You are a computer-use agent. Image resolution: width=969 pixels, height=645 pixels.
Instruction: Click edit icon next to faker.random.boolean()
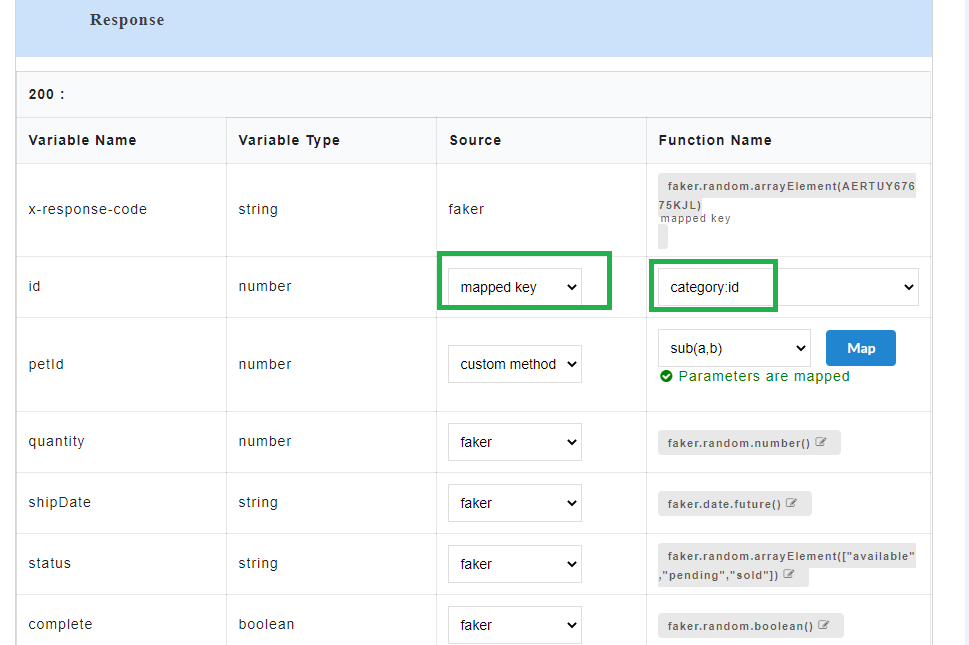(x=824, y=625)
